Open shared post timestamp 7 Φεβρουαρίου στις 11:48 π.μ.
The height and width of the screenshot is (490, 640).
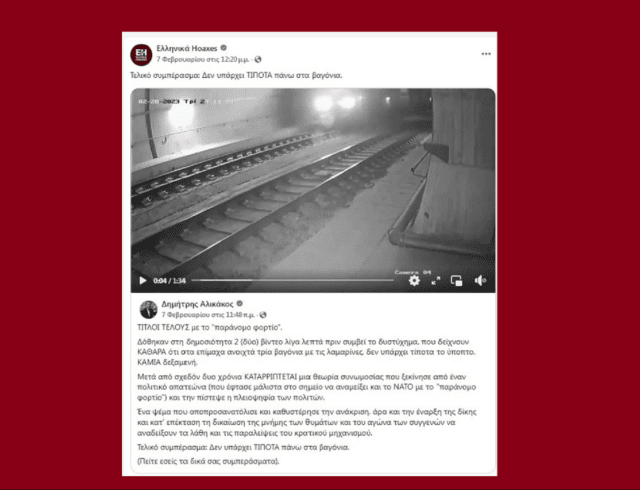208,315
